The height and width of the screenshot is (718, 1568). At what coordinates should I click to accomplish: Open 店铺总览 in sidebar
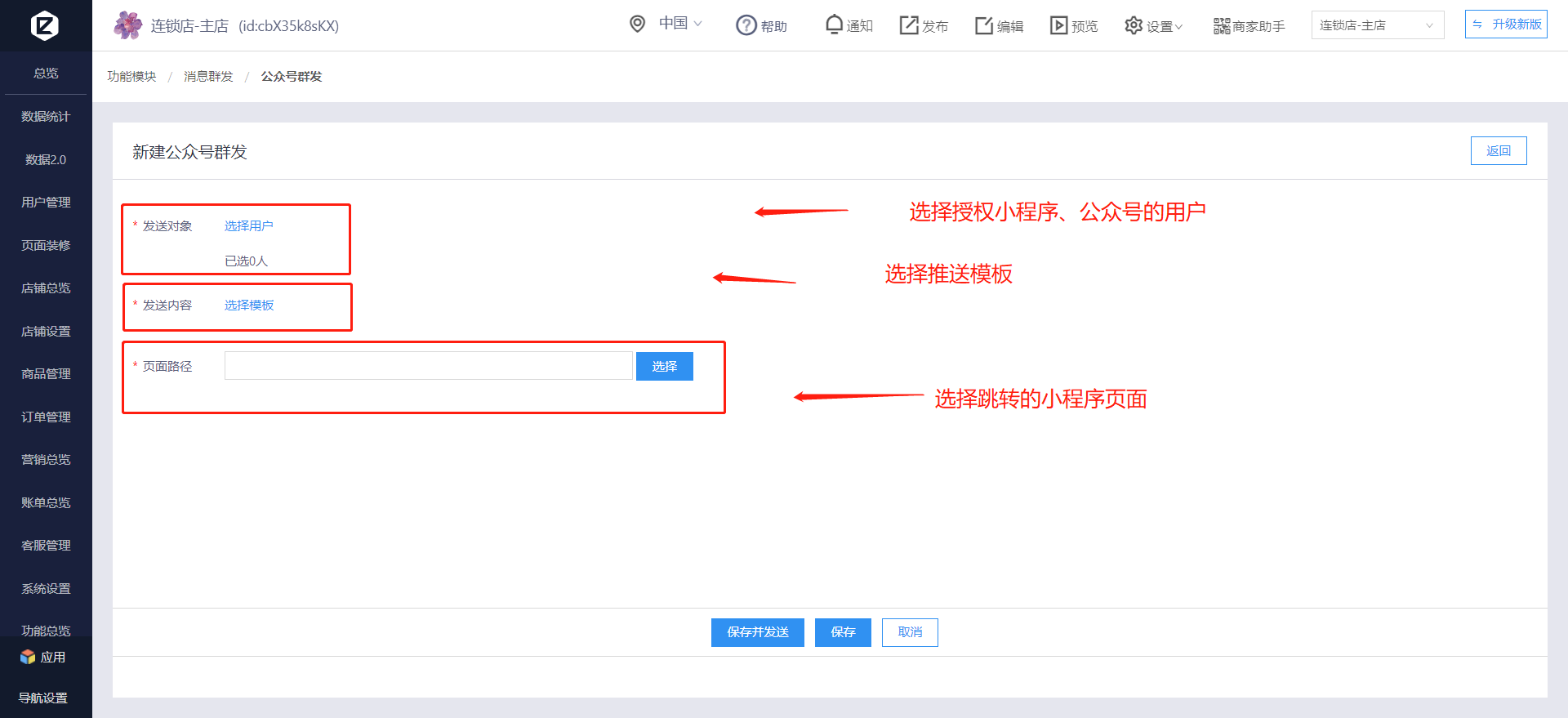pos(46,288)
